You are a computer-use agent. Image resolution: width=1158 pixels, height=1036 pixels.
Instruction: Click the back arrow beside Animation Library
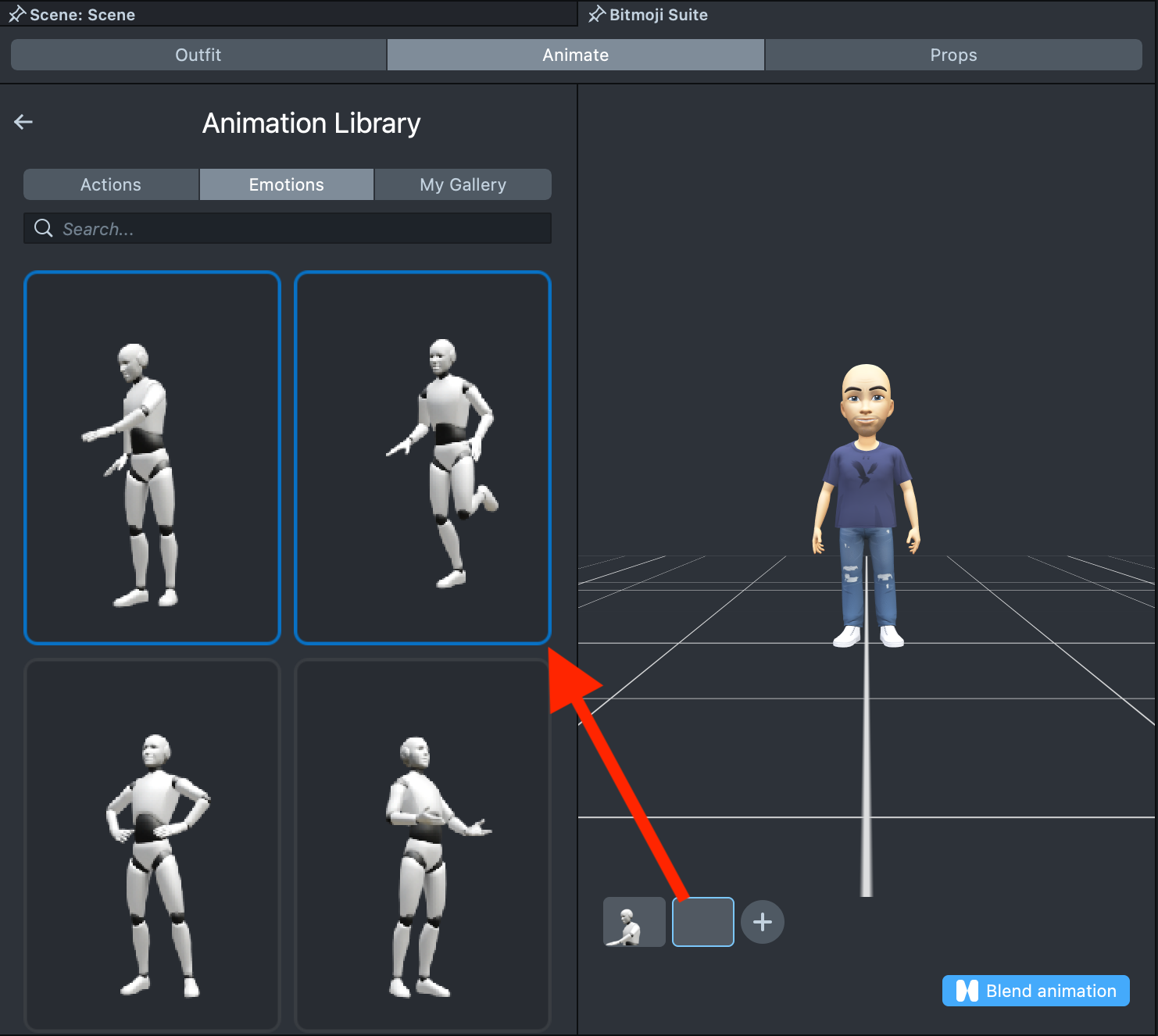click(23, 122)
